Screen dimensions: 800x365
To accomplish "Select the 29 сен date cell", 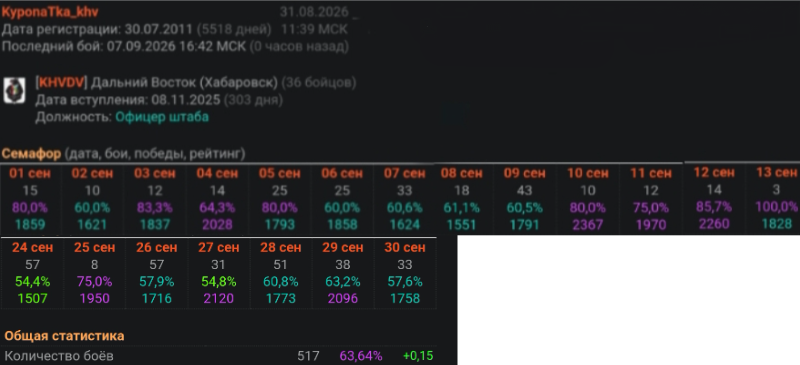I will click(343, 248).
